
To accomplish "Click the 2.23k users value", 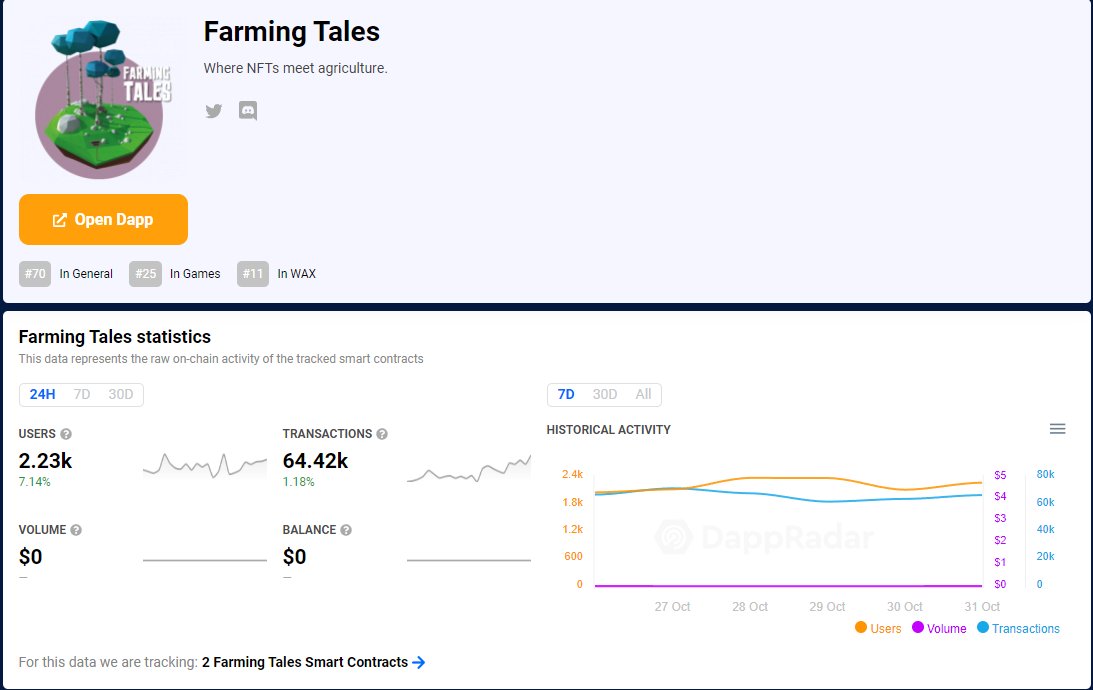I will pos(45,461).
